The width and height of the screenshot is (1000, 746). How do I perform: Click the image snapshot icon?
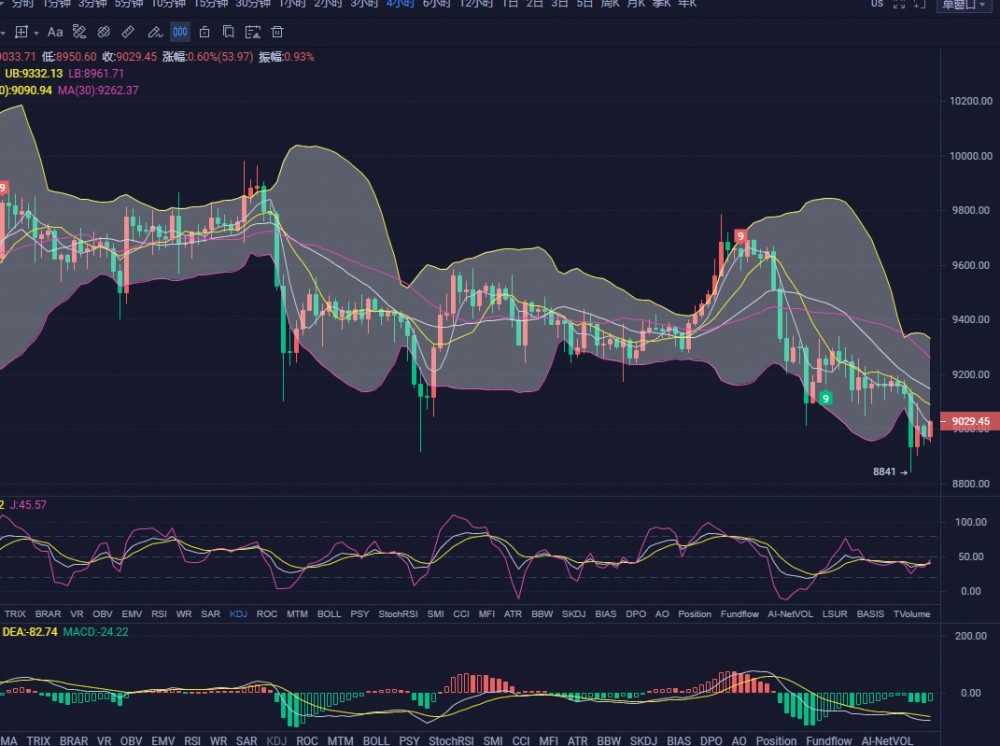coord(253,32)
